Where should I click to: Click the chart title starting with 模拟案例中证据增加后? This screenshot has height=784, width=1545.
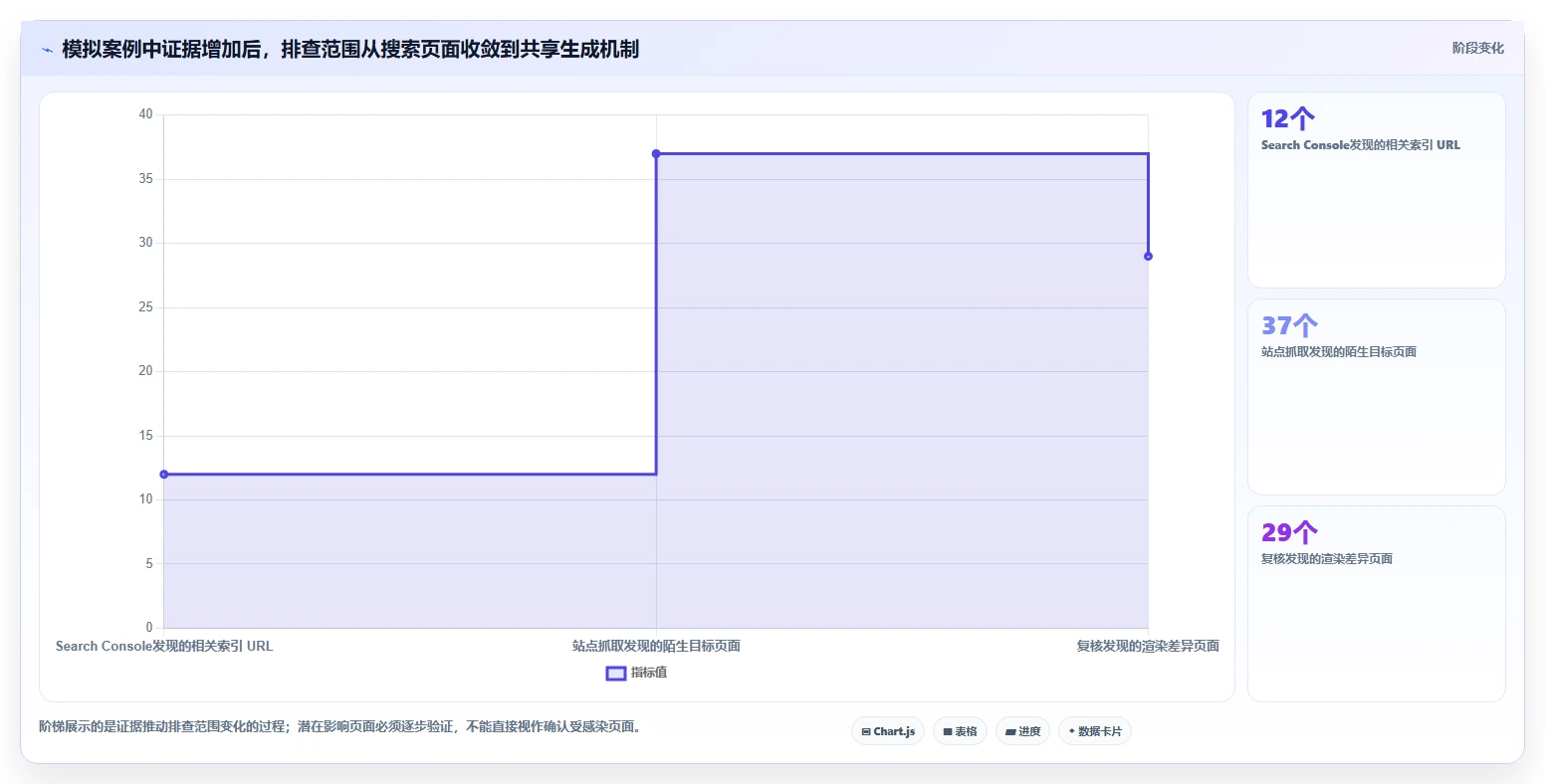350,49
